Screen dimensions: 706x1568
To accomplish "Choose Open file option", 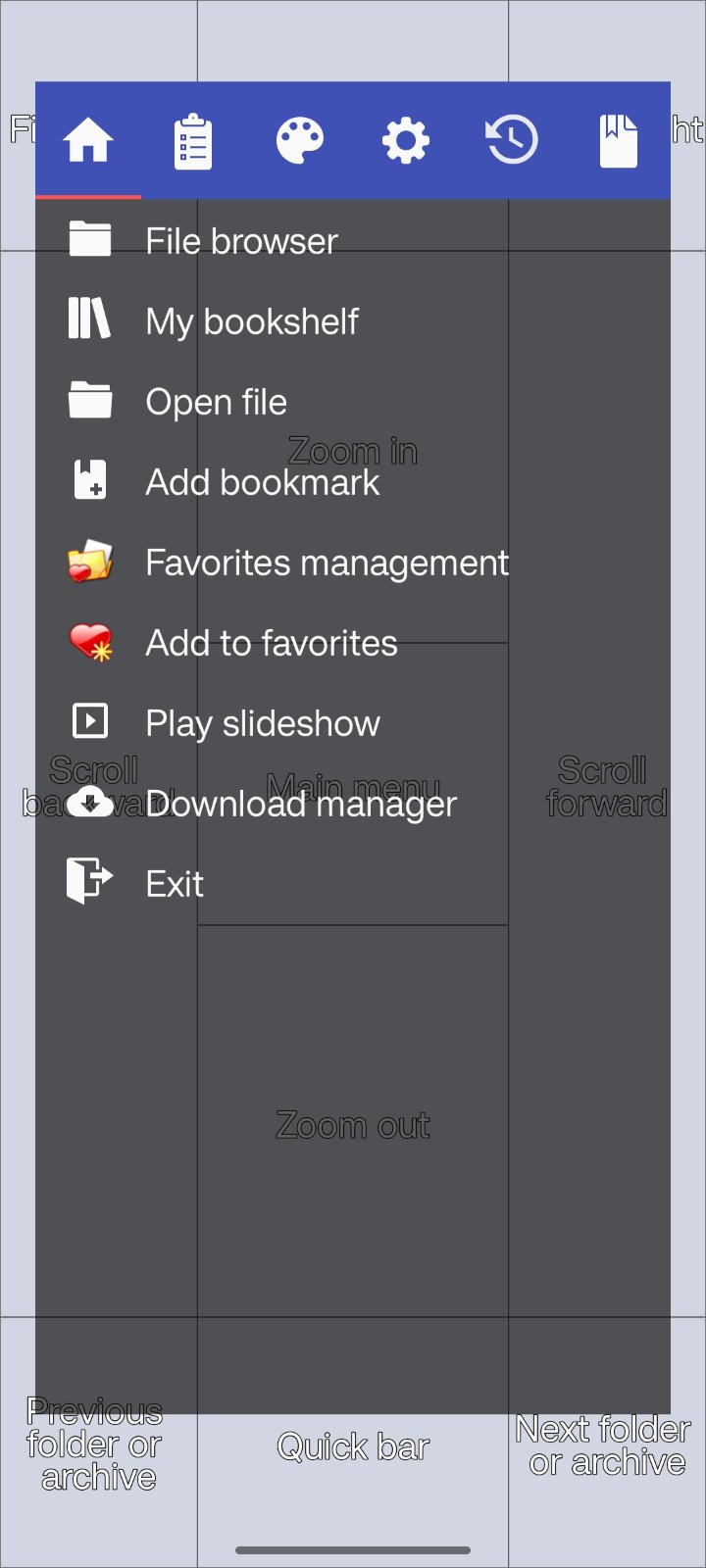I will 216,402.
